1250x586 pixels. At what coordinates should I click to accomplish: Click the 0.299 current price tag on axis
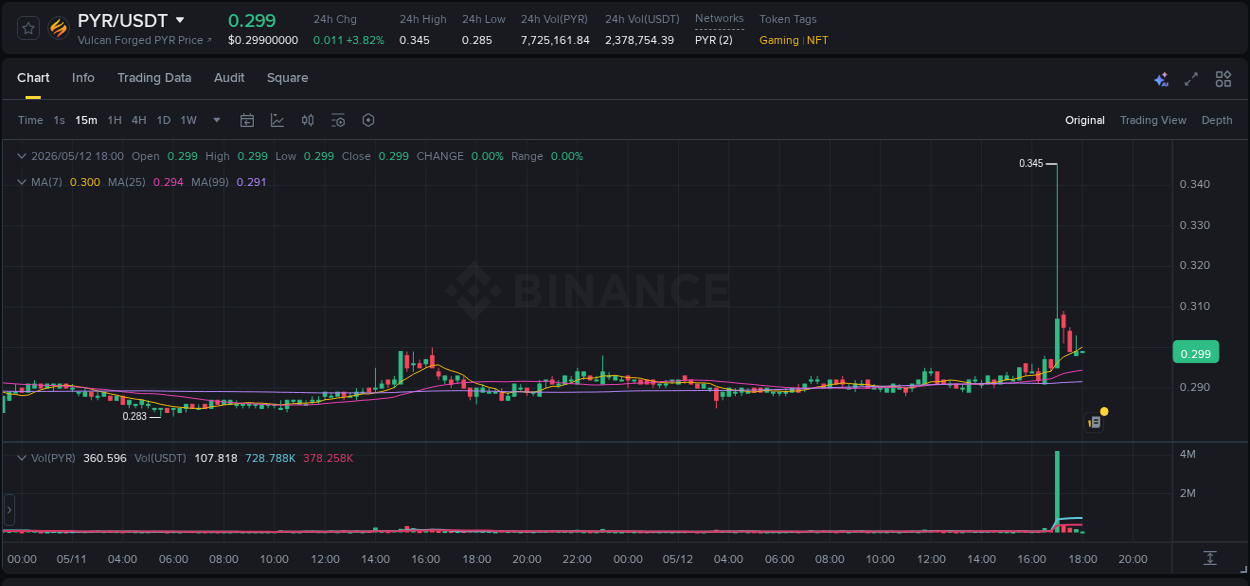(1195, 353)
